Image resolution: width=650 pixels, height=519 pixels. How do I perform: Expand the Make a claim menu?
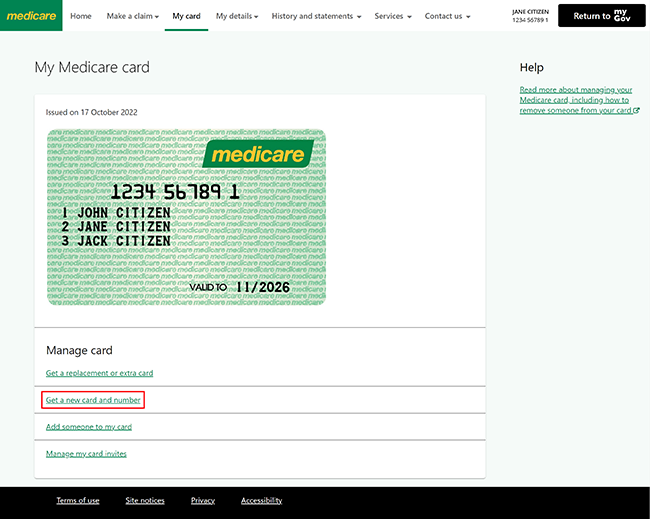point(133,16)
